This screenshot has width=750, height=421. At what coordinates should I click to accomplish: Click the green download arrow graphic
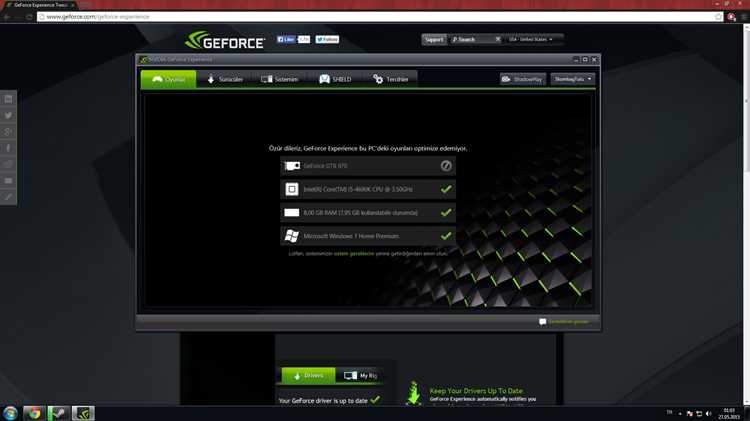point(414,393)
